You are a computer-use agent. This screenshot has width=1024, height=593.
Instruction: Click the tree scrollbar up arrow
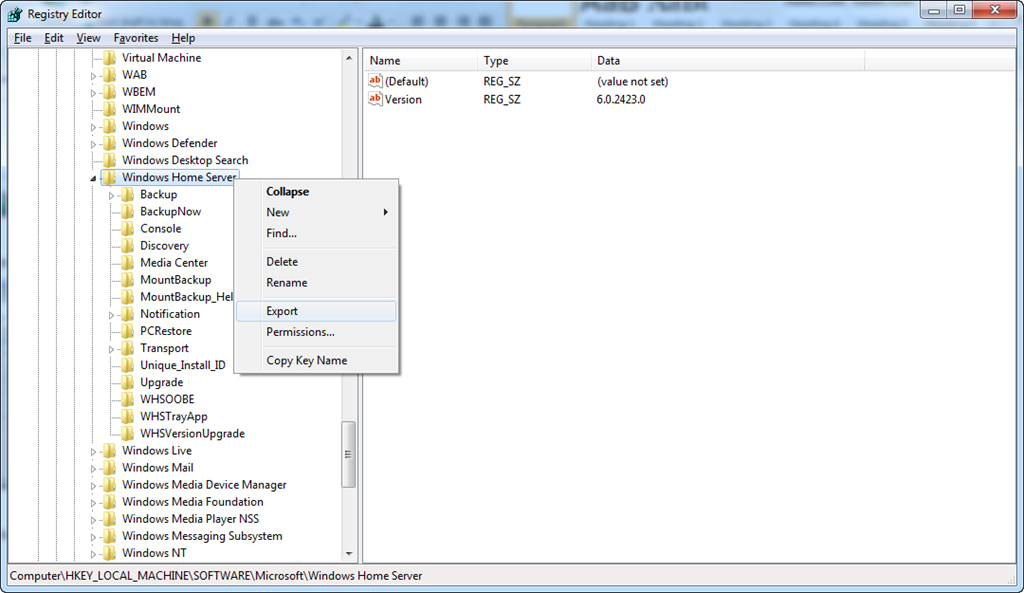[x=349, y=57]
